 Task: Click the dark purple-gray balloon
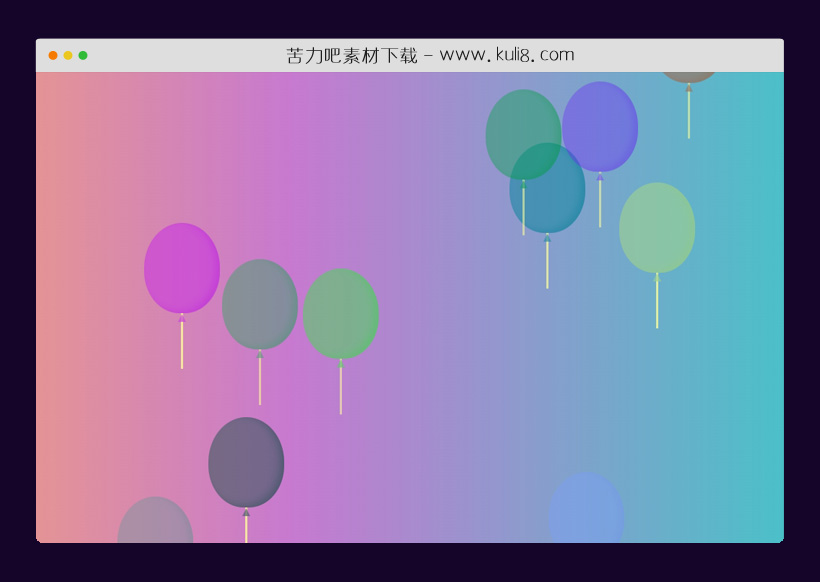click(246, 461)
